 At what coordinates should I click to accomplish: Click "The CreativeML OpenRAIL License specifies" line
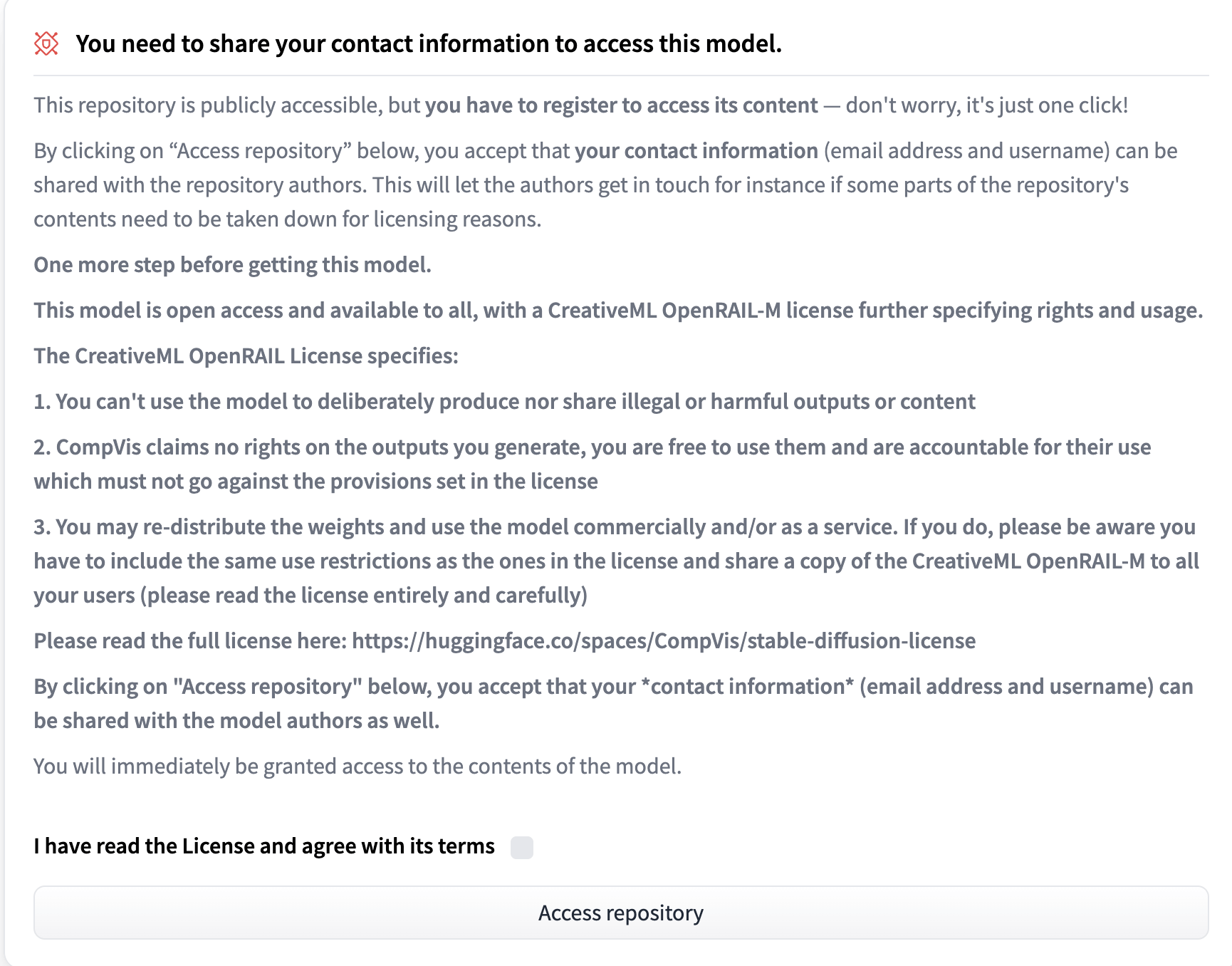(x=246, y=356)
